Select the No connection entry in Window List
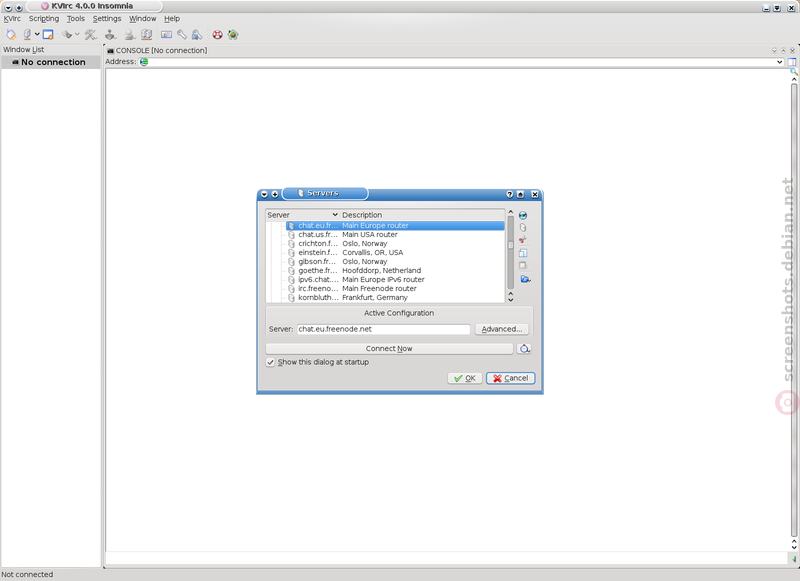Screen dimensions: 800x581 point(51,62)
